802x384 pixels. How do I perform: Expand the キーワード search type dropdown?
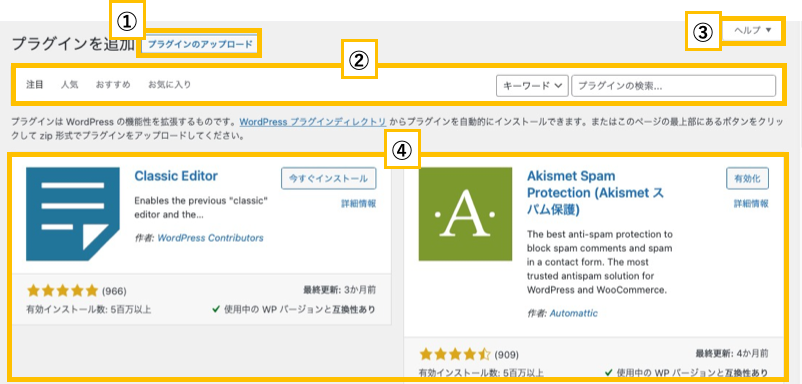(x=532, y=86)
